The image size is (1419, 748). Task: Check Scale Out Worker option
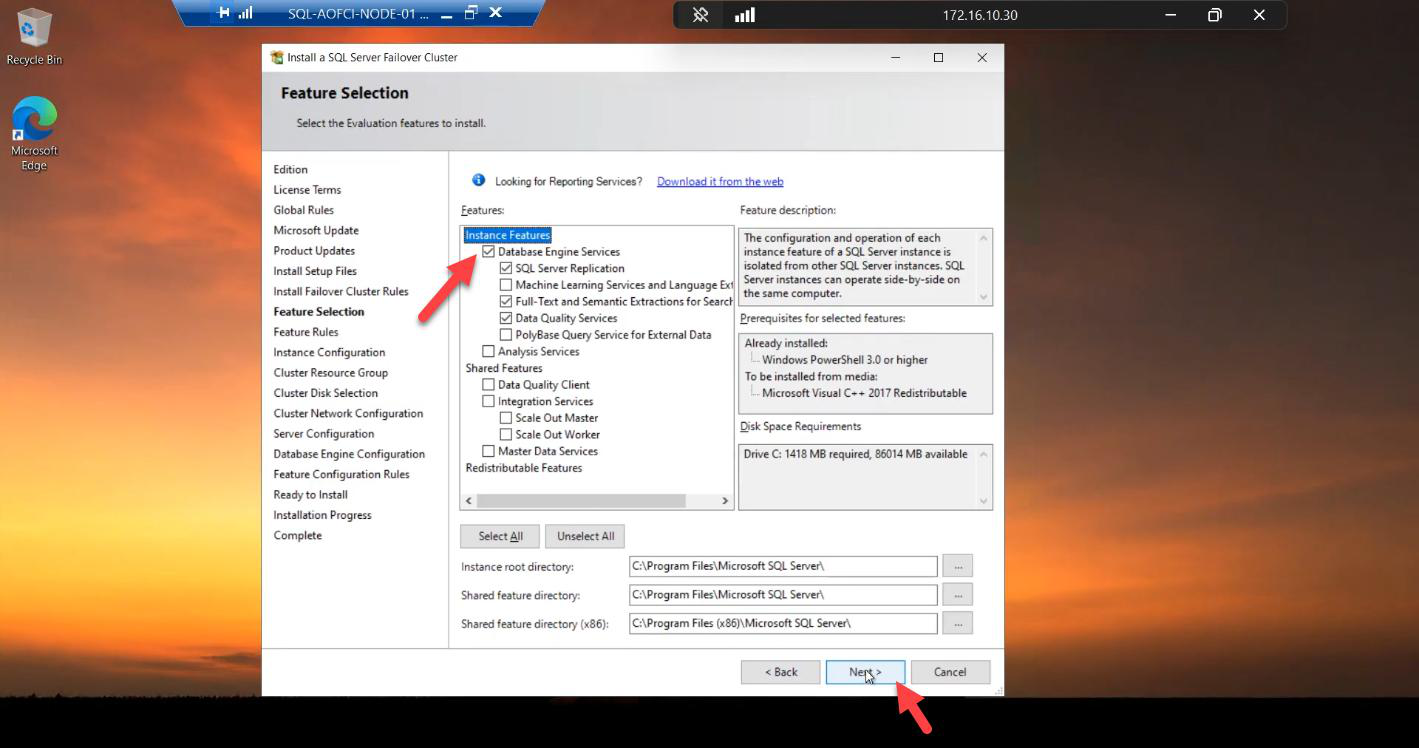[x=506, y=434]
